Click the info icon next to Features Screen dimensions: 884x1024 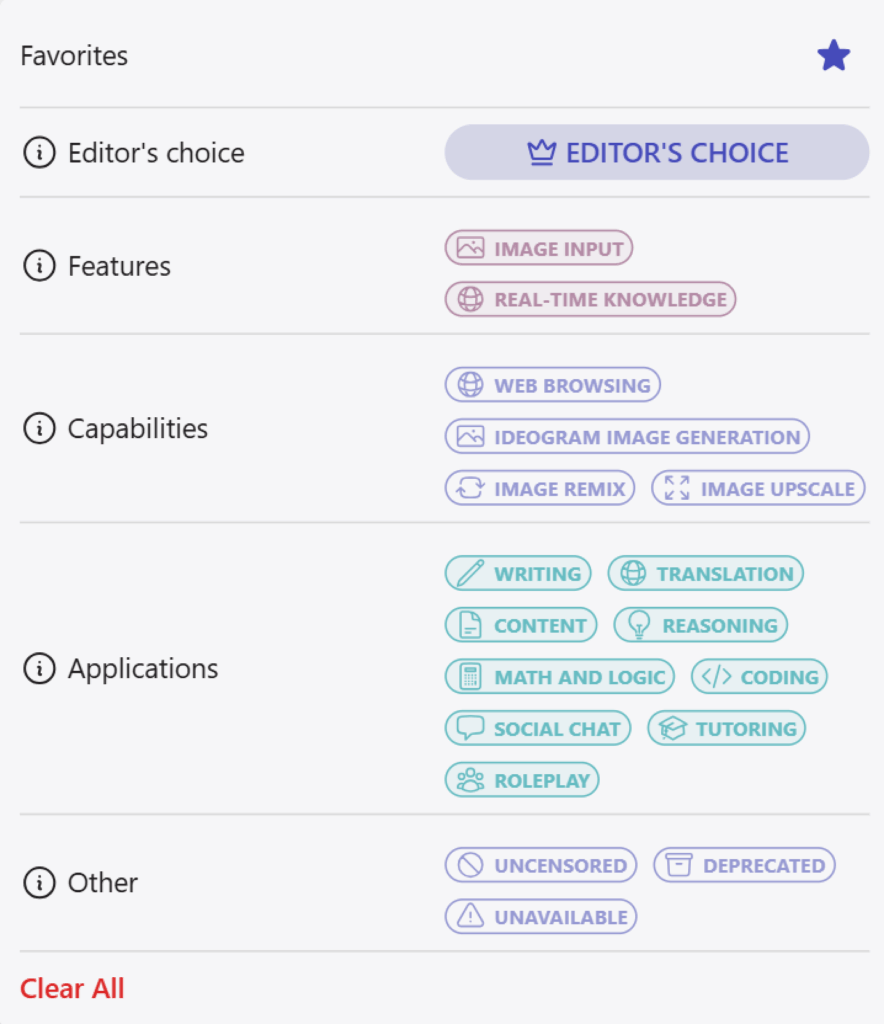click(x=40, y=266)
